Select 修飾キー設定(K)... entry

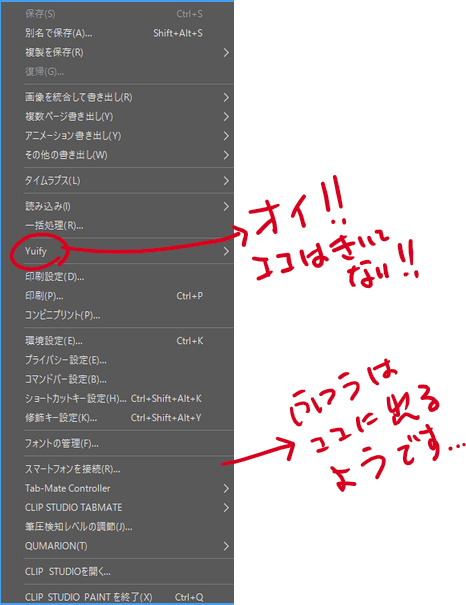(x=117, y=418)
